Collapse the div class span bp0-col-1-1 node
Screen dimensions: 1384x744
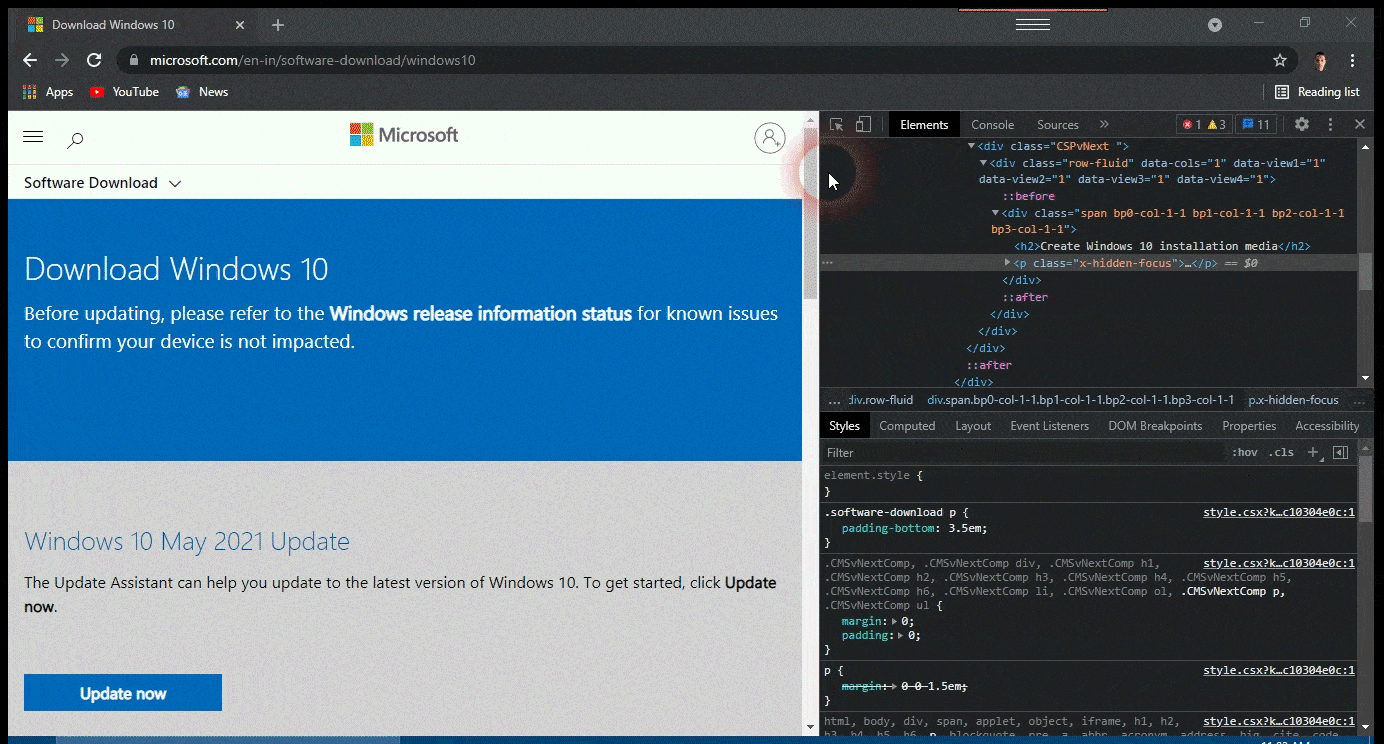[x=995, y=213]
